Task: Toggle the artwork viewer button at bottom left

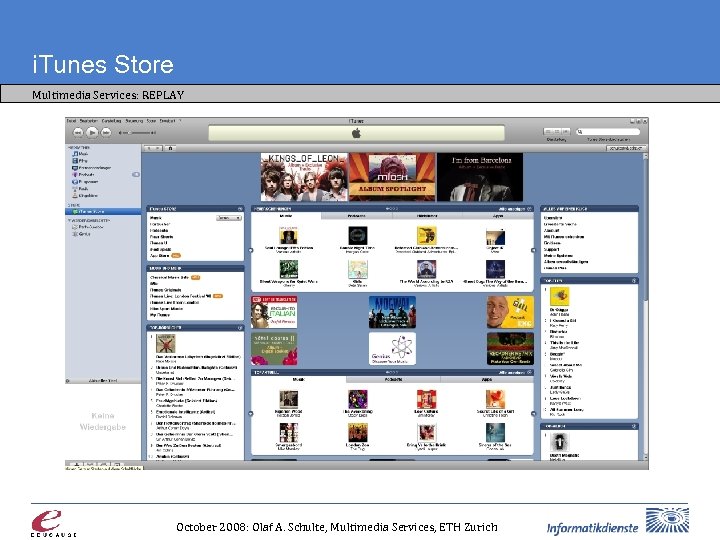Action: pyautogui.click(x=117, y=464)
